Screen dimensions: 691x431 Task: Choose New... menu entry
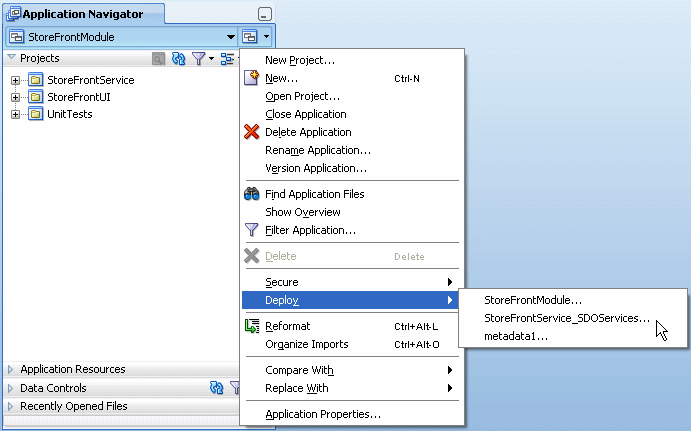(353, 78)
